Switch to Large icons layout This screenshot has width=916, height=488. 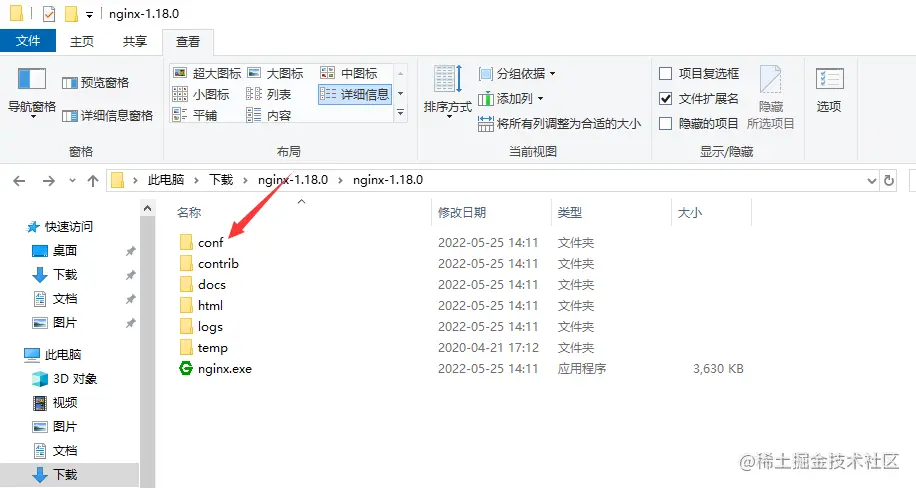275,73
